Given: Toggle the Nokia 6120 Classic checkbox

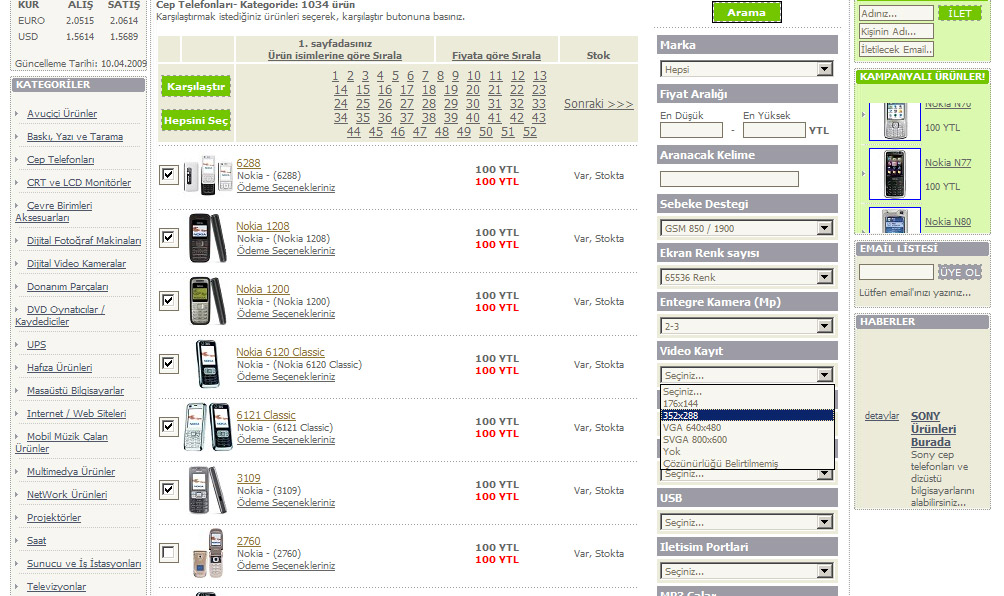Looking at the screenshot, I should tap(168, 364).
